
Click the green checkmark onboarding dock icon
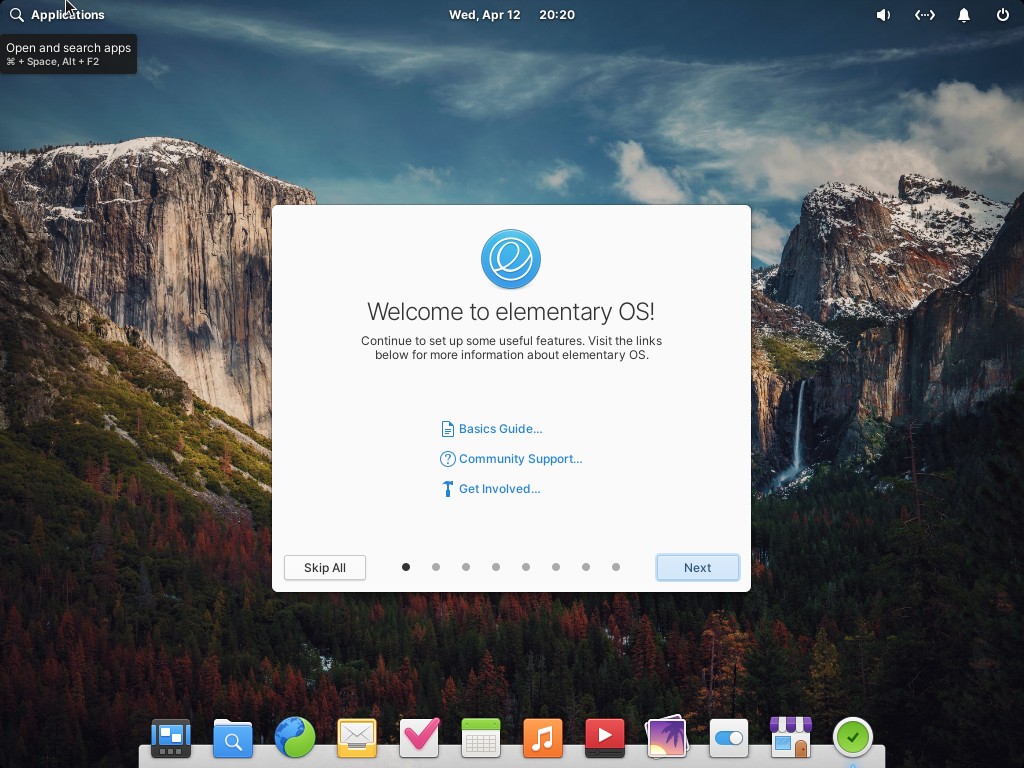[x=852, y=738]
